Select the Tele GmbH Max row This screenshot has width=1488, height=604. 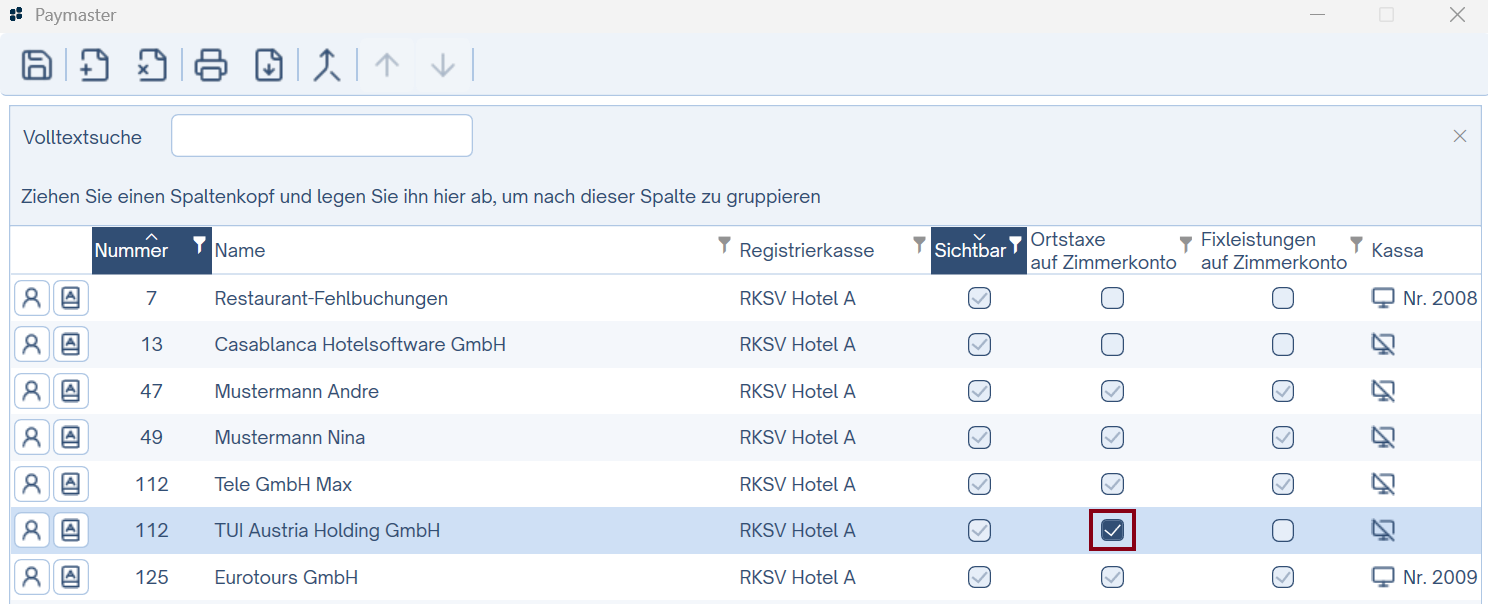tap(745, 484)
